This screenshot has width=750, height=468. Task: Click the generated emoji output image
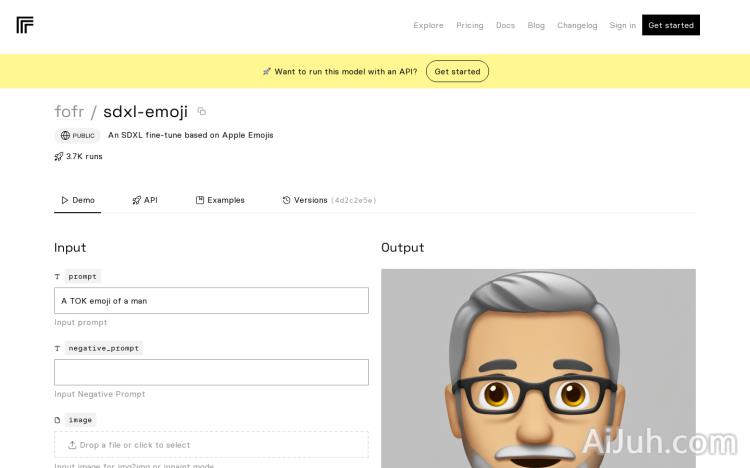pos(538,368)
